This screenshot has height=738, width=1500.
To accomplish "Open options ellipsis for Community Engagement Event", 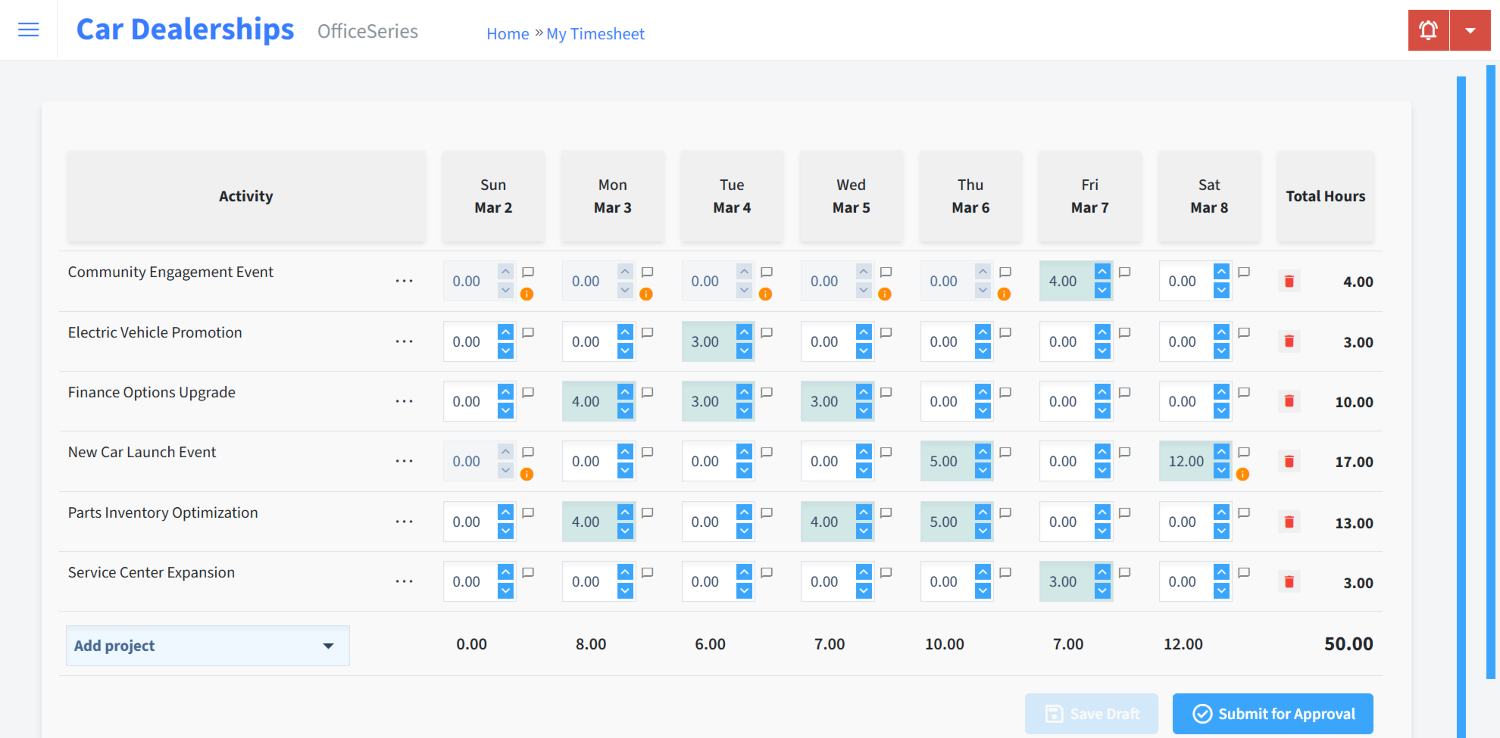I will pyautogui.click(x=404, y=281).
